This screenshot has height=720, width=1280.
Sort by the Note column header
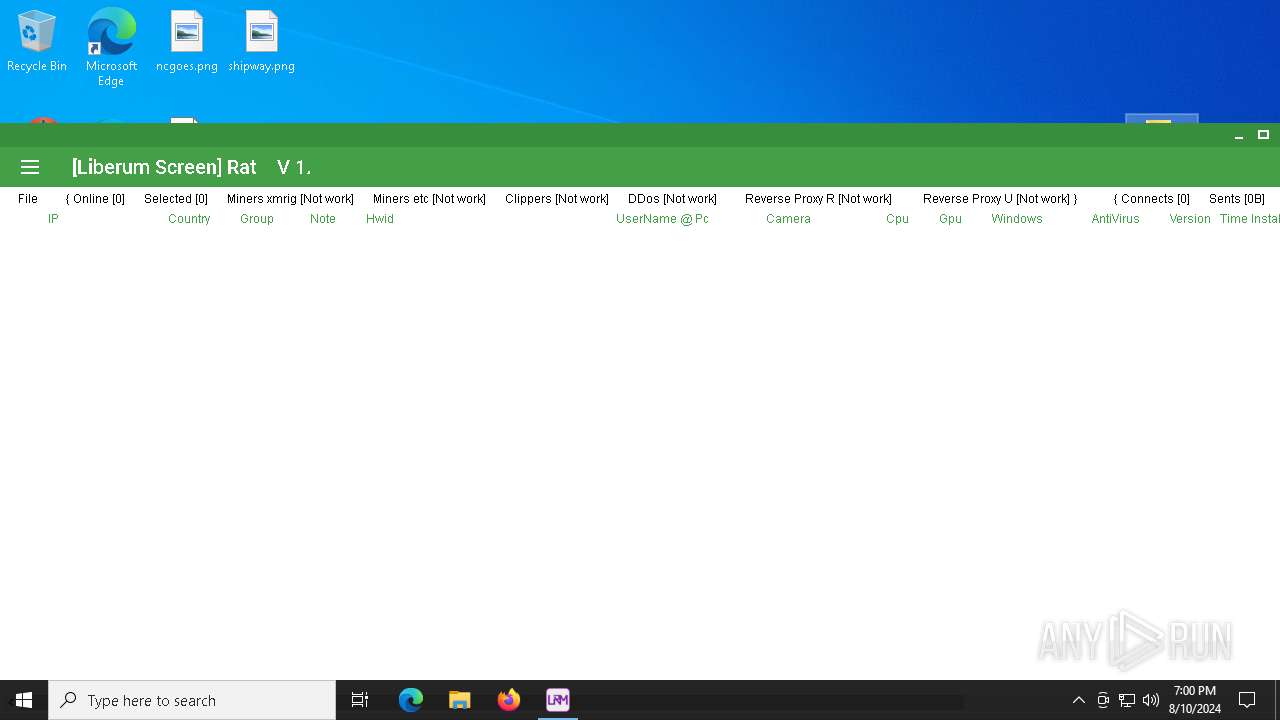323,219
